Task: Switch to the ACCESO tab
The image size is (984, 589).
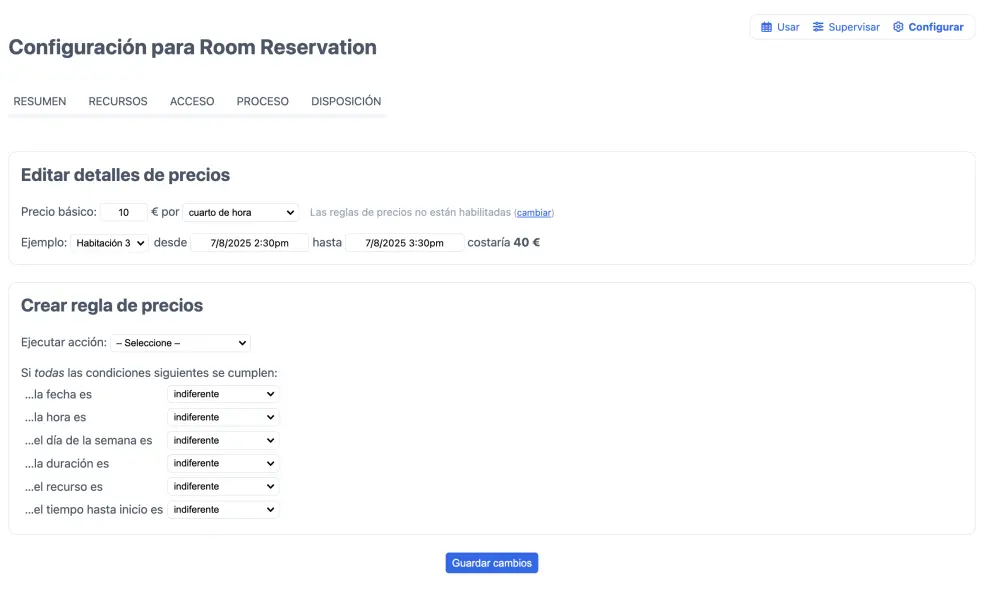Action: pyautogui.click(x=192, y=101)
